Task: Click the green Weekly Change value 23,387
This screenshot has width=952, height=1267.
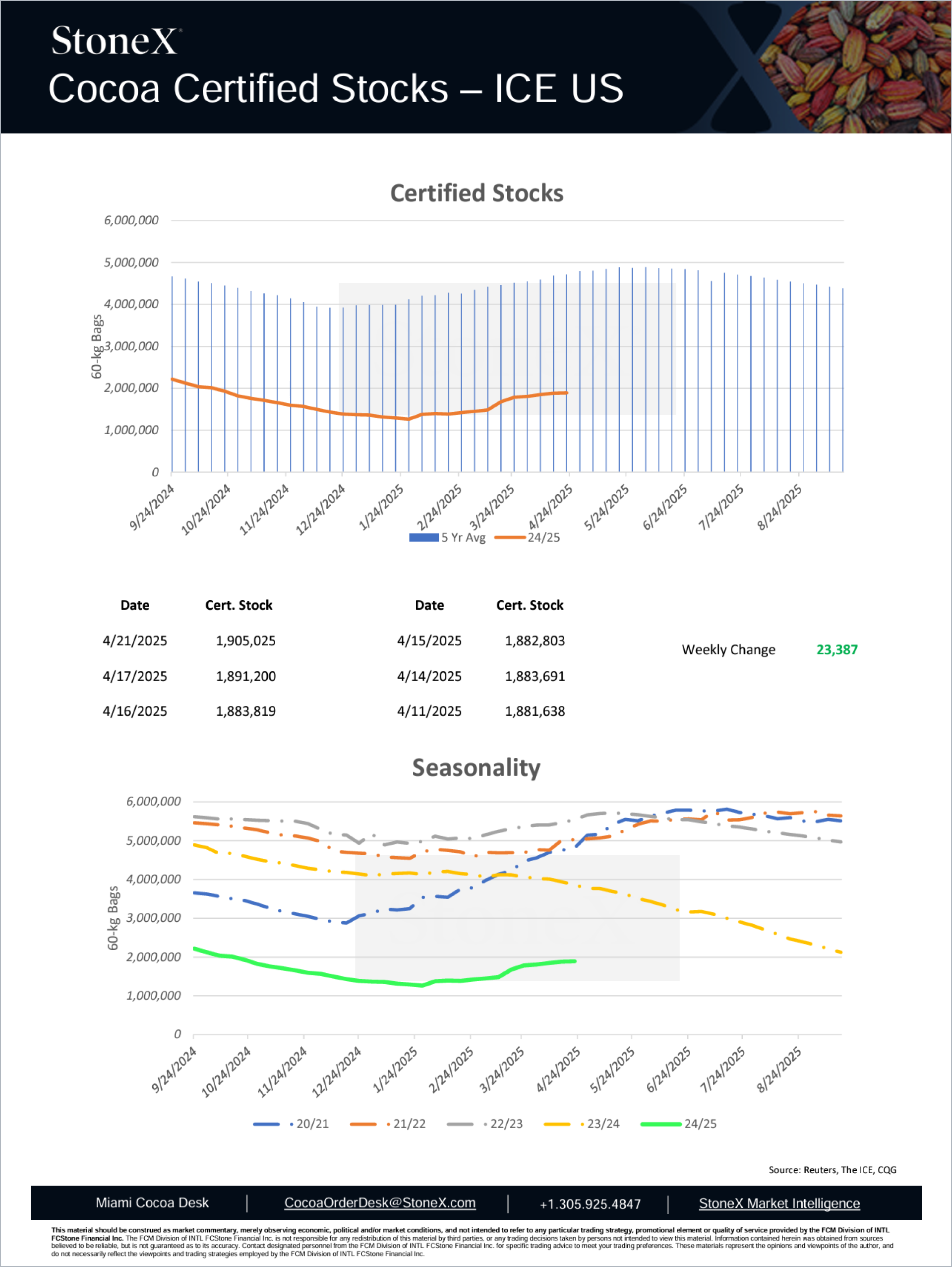Action: click(836, 649)
